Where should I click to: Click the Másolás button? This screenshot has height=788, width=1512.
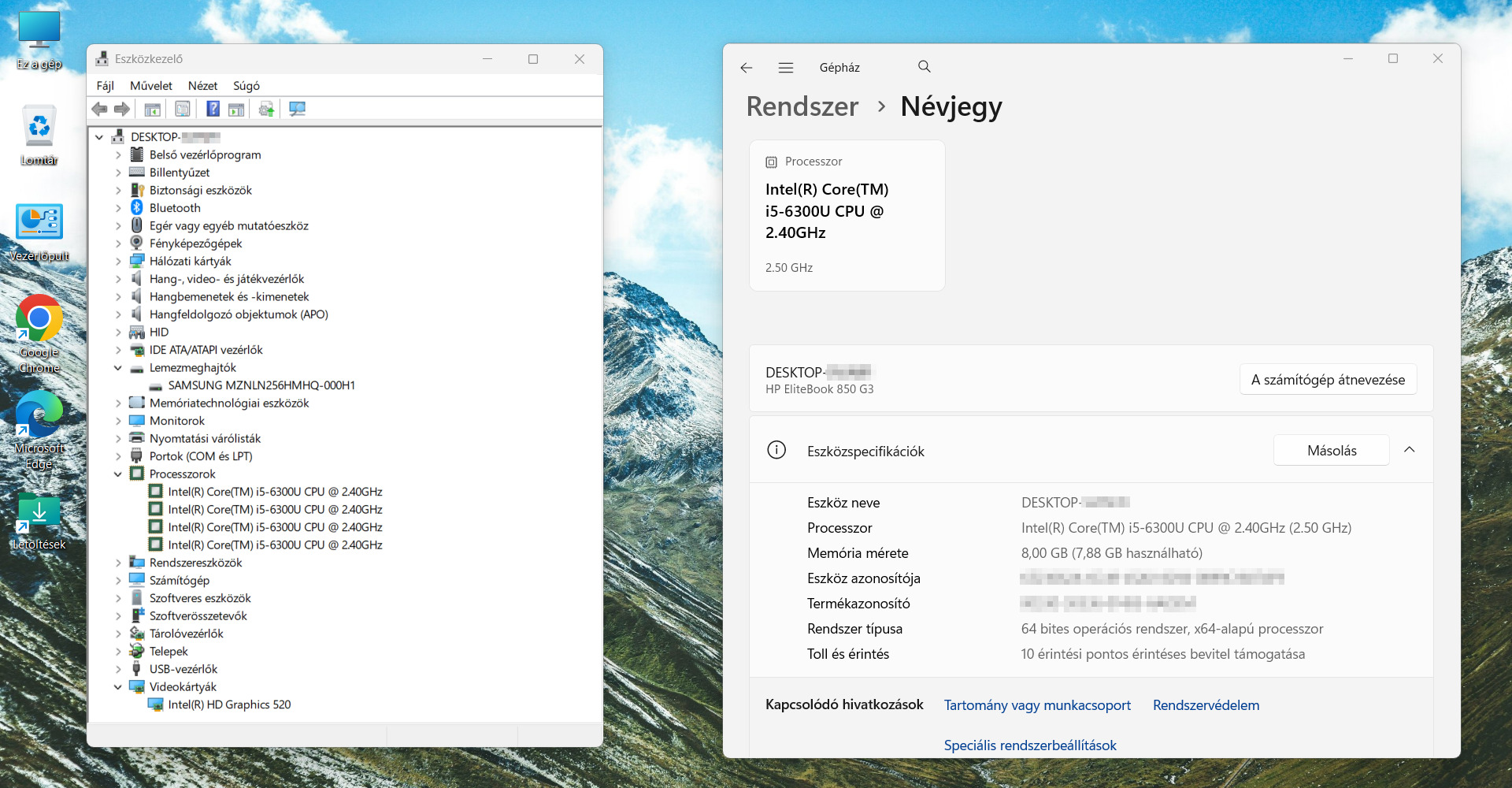[x=1332, y=450]
